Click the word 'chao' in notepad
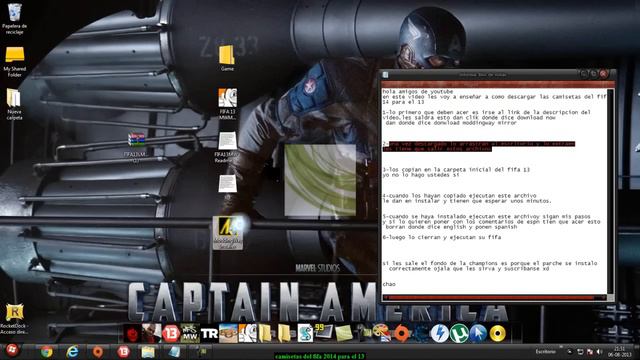640x360 pixels. click(389, 284)
